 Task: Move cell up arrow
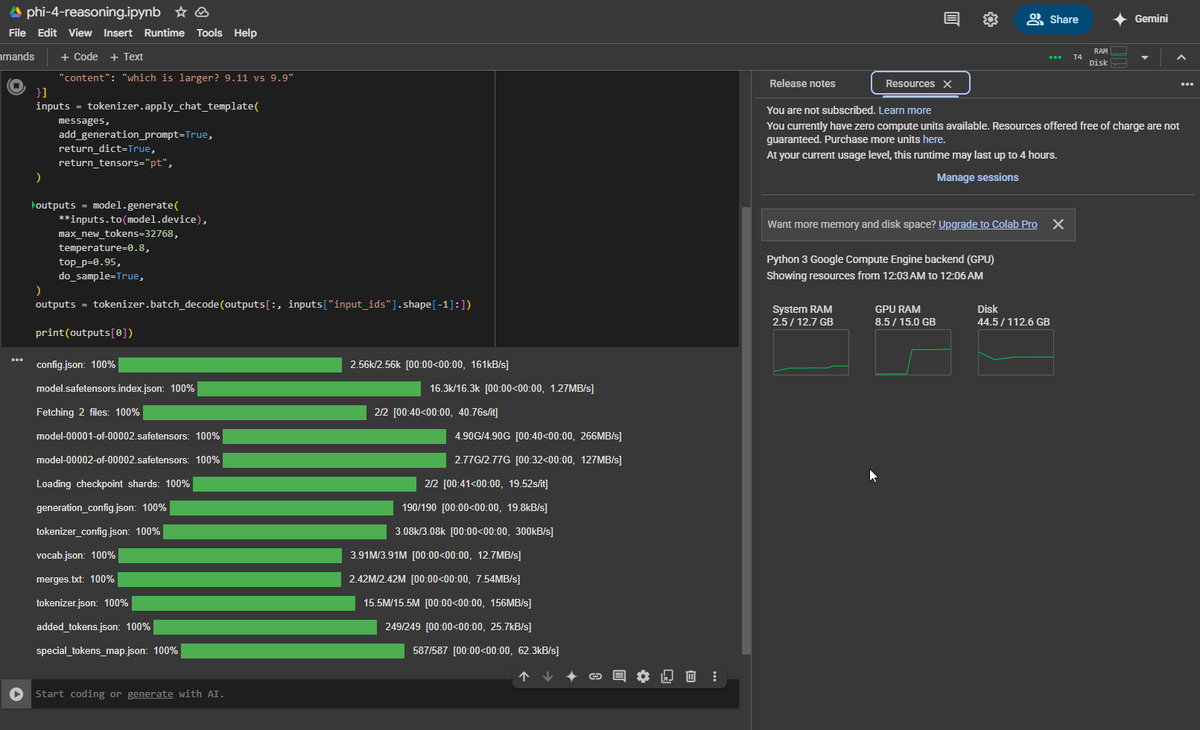click(x=524, y=677)
